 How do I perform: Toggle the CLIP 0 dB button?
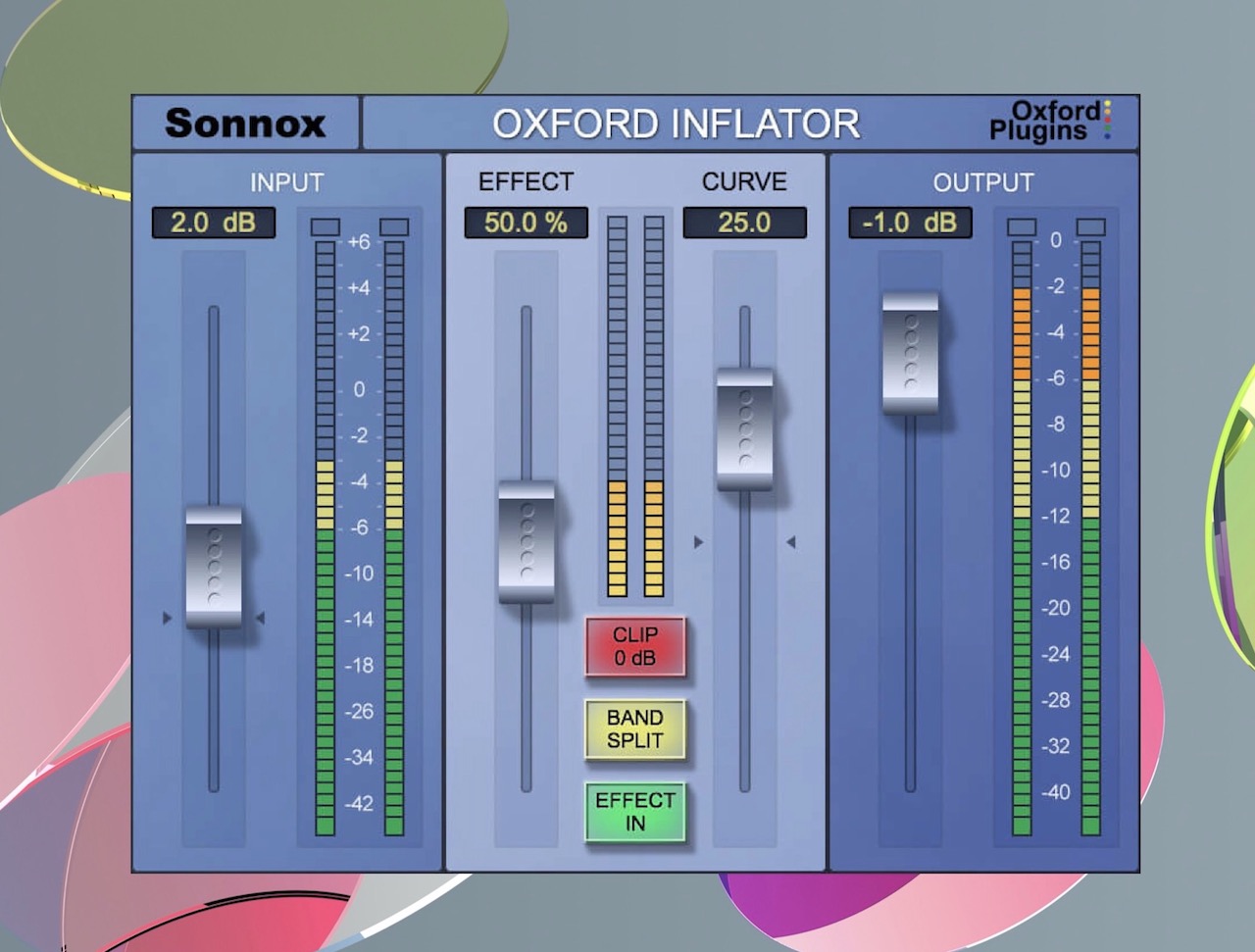(x=634, y=647)
